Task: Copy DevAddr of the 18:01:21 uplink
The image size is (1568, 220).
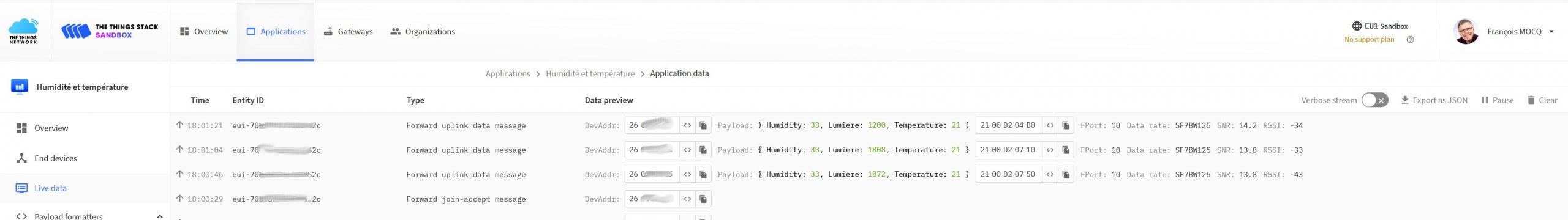Action: point(703,125)
